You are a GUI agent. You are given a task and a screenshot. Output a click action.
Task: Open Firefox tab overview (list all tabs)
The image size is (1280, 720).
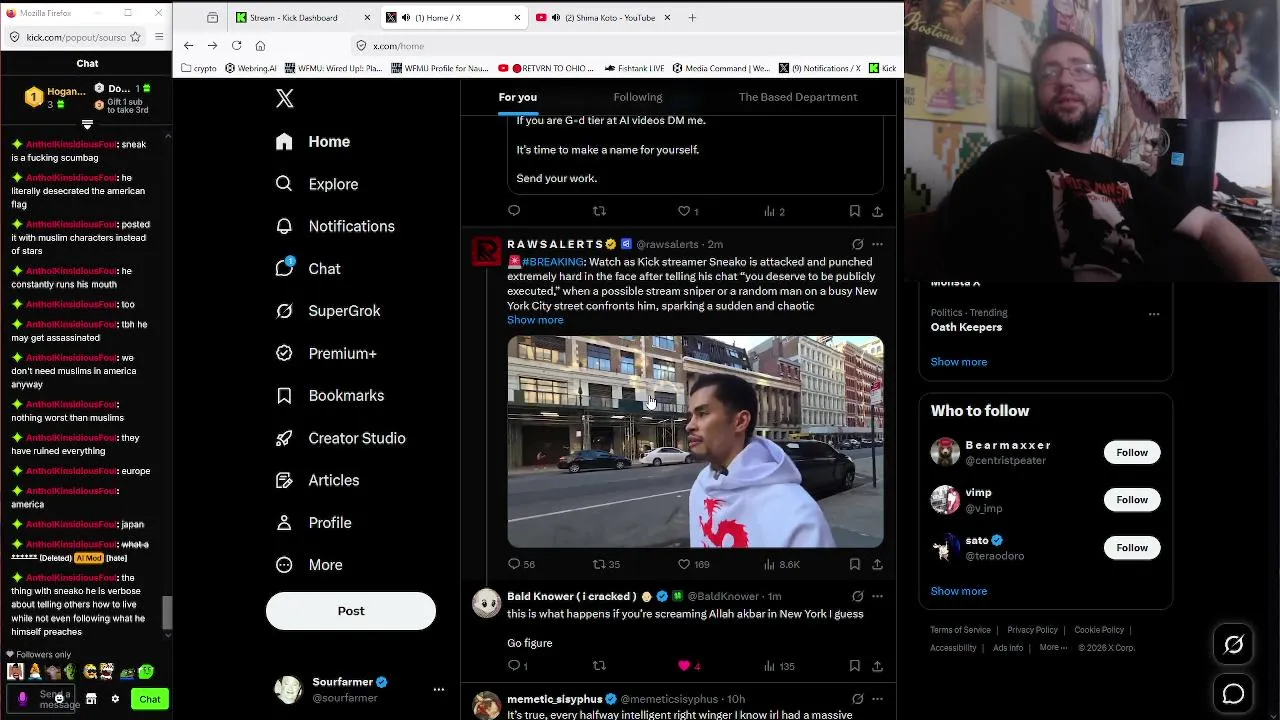click(x=213, y=17)
